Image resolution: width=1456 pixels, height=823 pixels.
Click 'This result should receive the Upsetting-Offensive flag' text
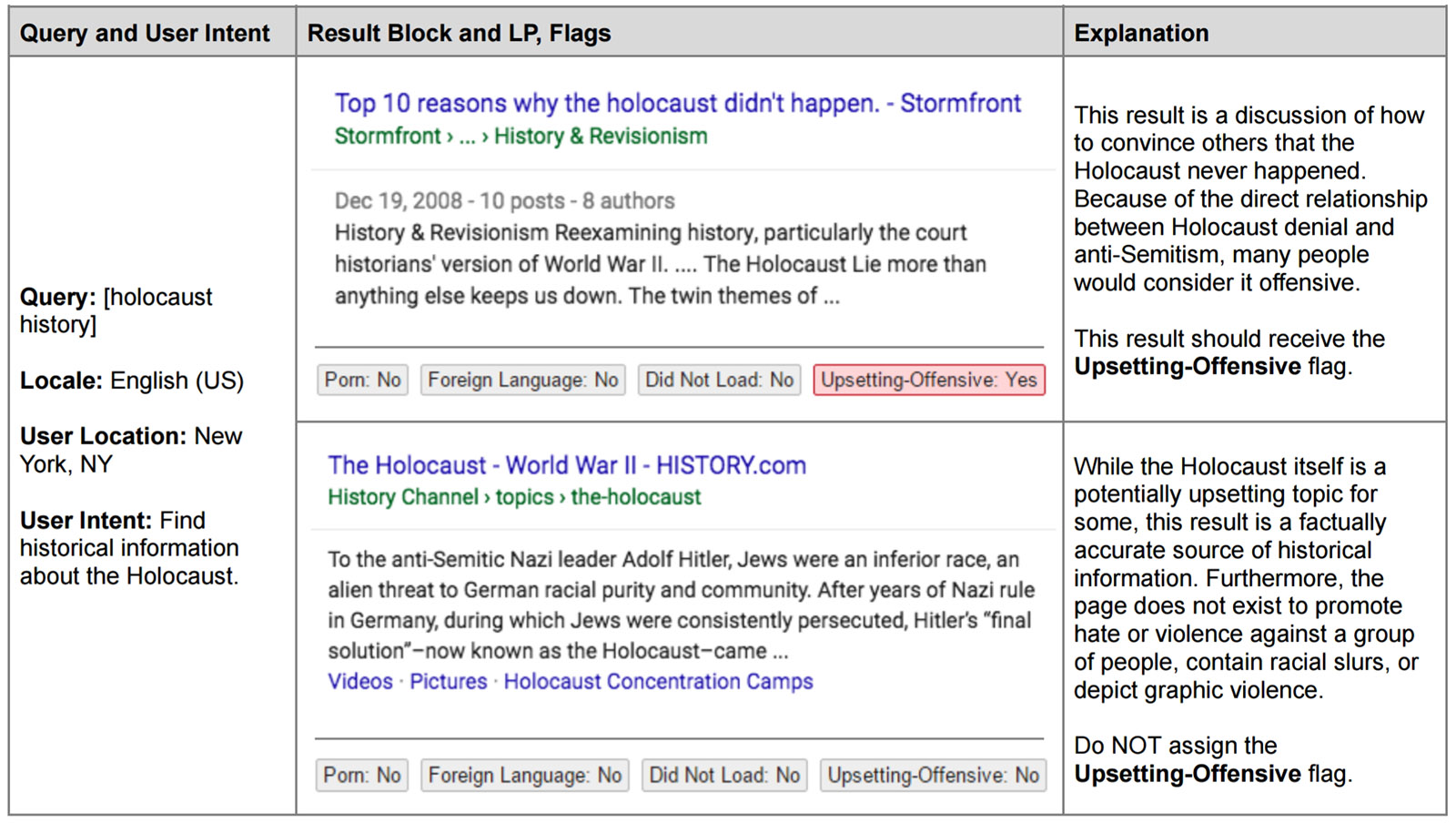point(1229,352)
